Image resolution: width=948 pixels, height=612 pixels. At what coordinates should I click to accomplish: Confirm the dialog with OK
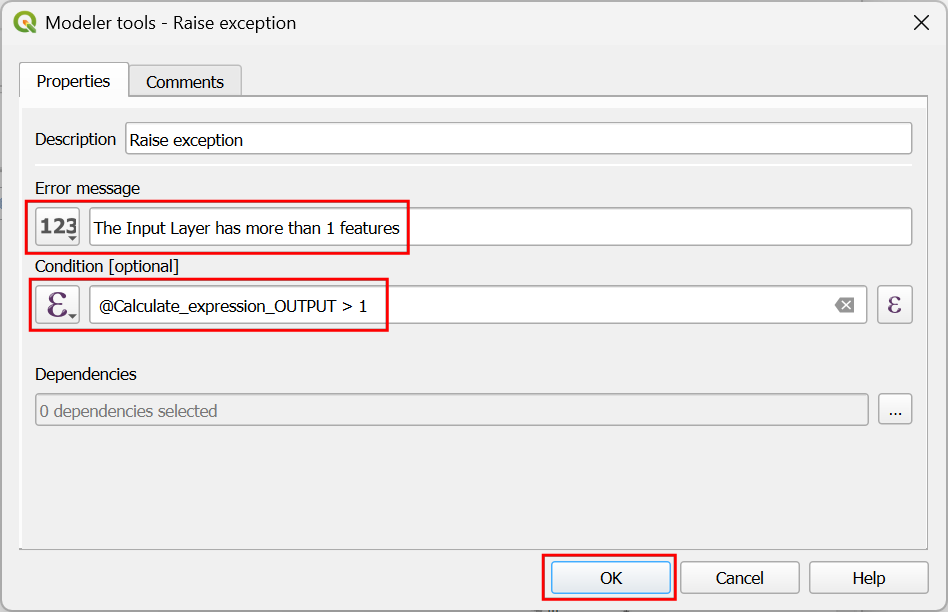point(610,578)
